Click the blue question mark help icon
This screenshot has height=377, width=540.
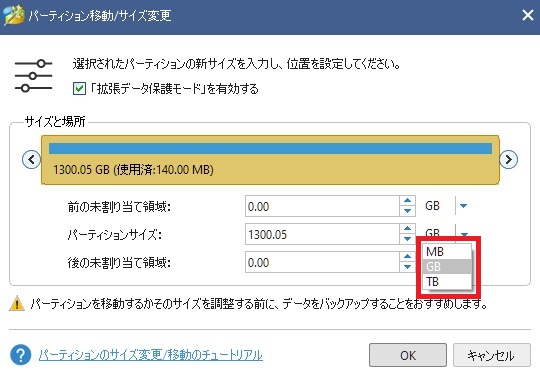coord(20,355)
